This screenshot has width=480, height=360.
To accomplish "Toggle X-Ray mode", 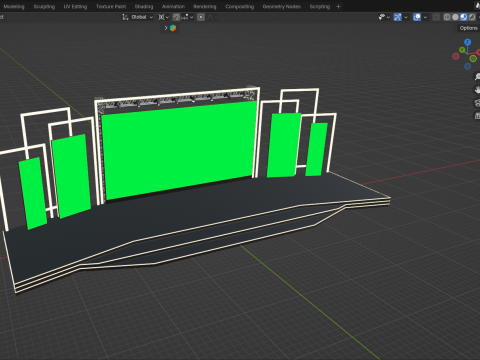I will point(436,17).
